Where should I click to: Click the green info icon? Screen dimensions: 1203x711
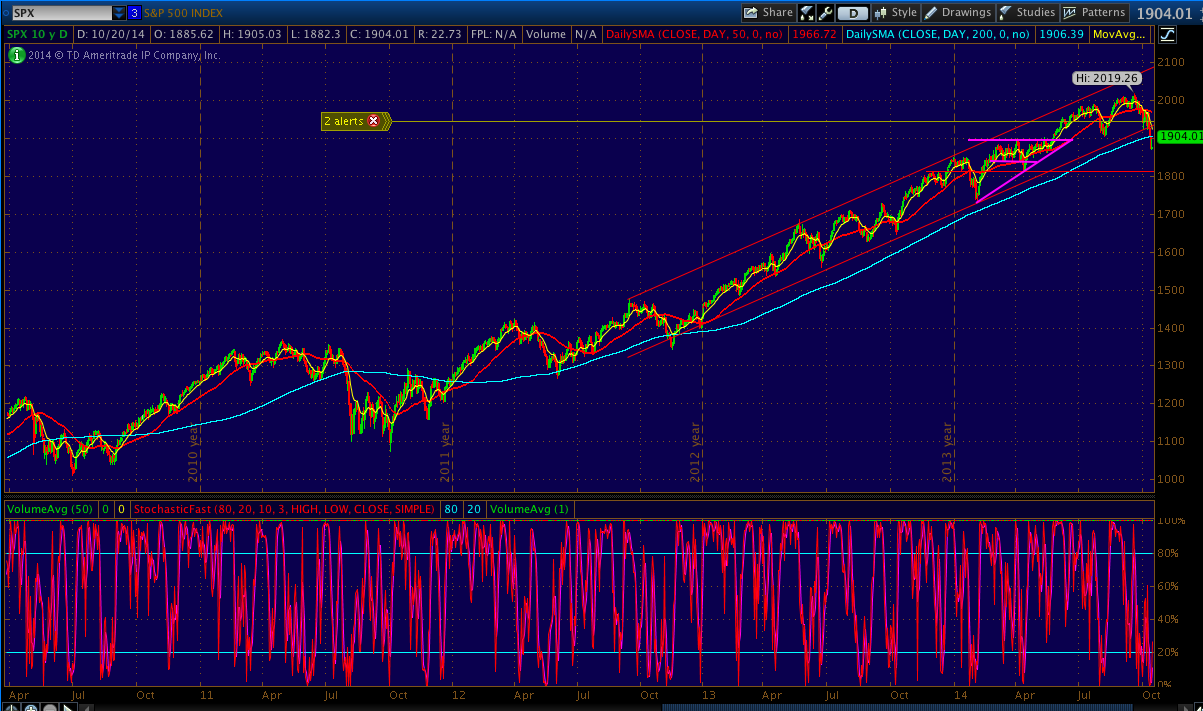[15, 55]
